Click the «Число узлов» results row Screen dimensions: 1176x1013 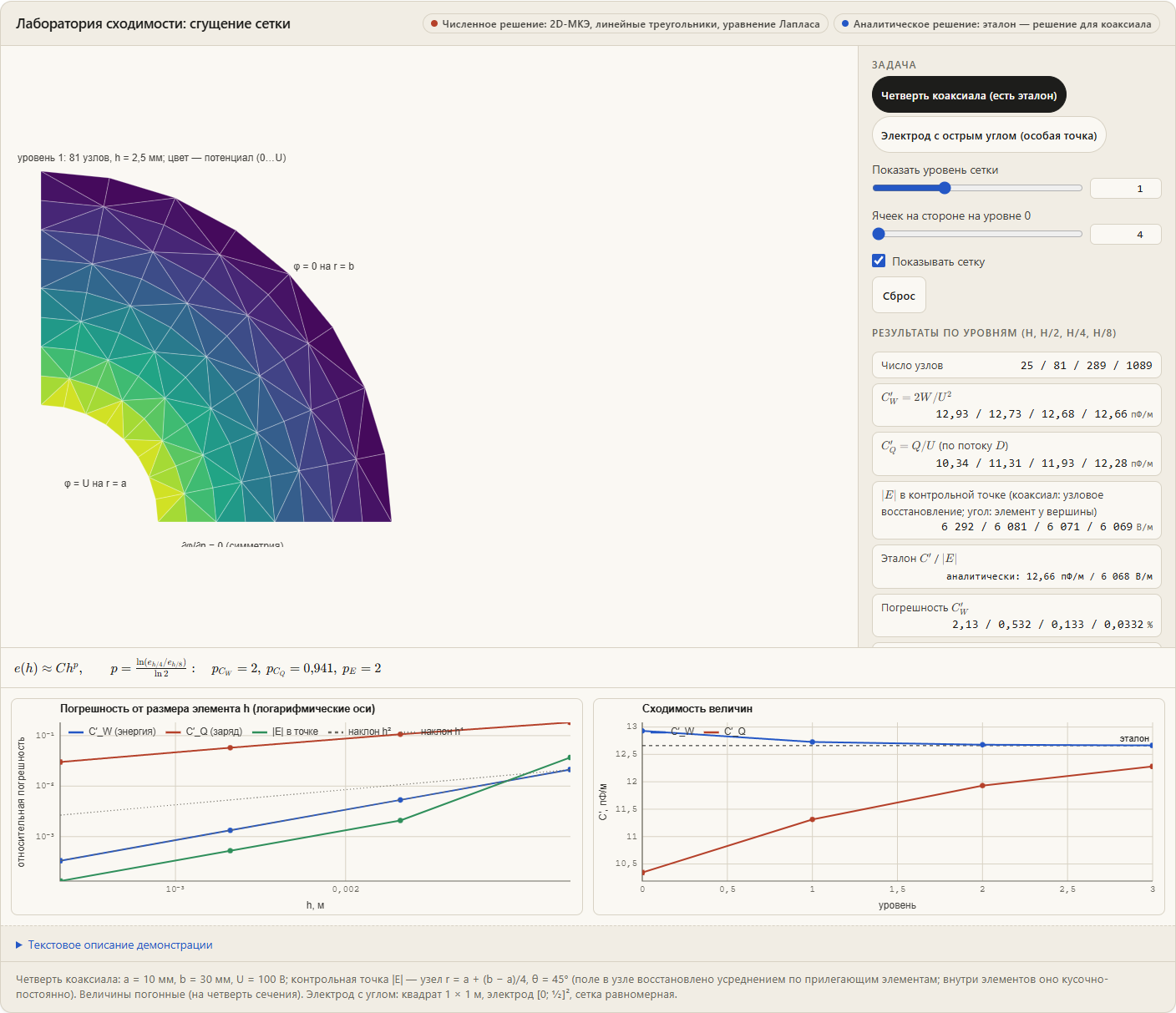(1016, 365)
